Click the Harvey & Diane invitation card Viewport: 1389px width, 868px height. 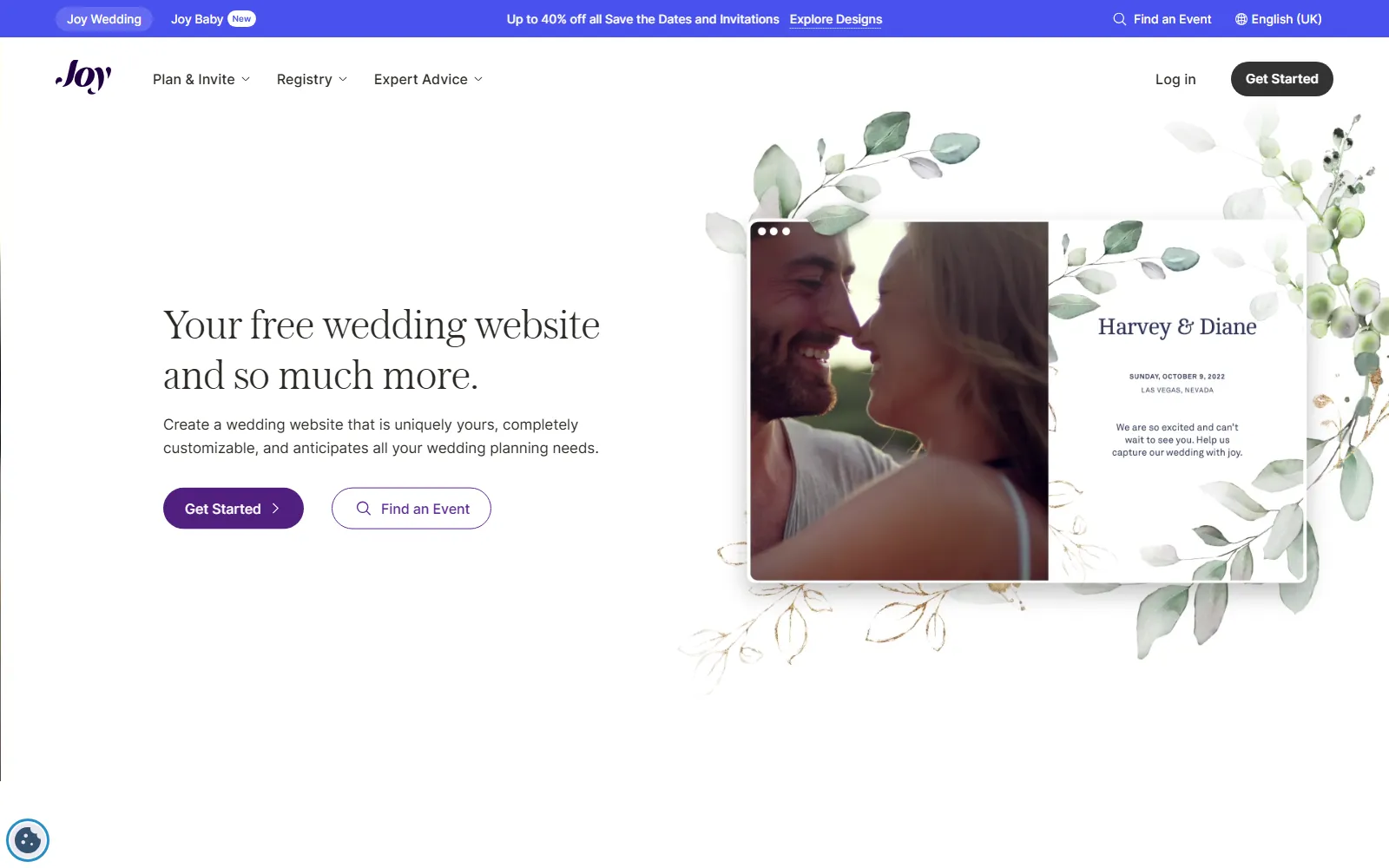pos(1177,401)
